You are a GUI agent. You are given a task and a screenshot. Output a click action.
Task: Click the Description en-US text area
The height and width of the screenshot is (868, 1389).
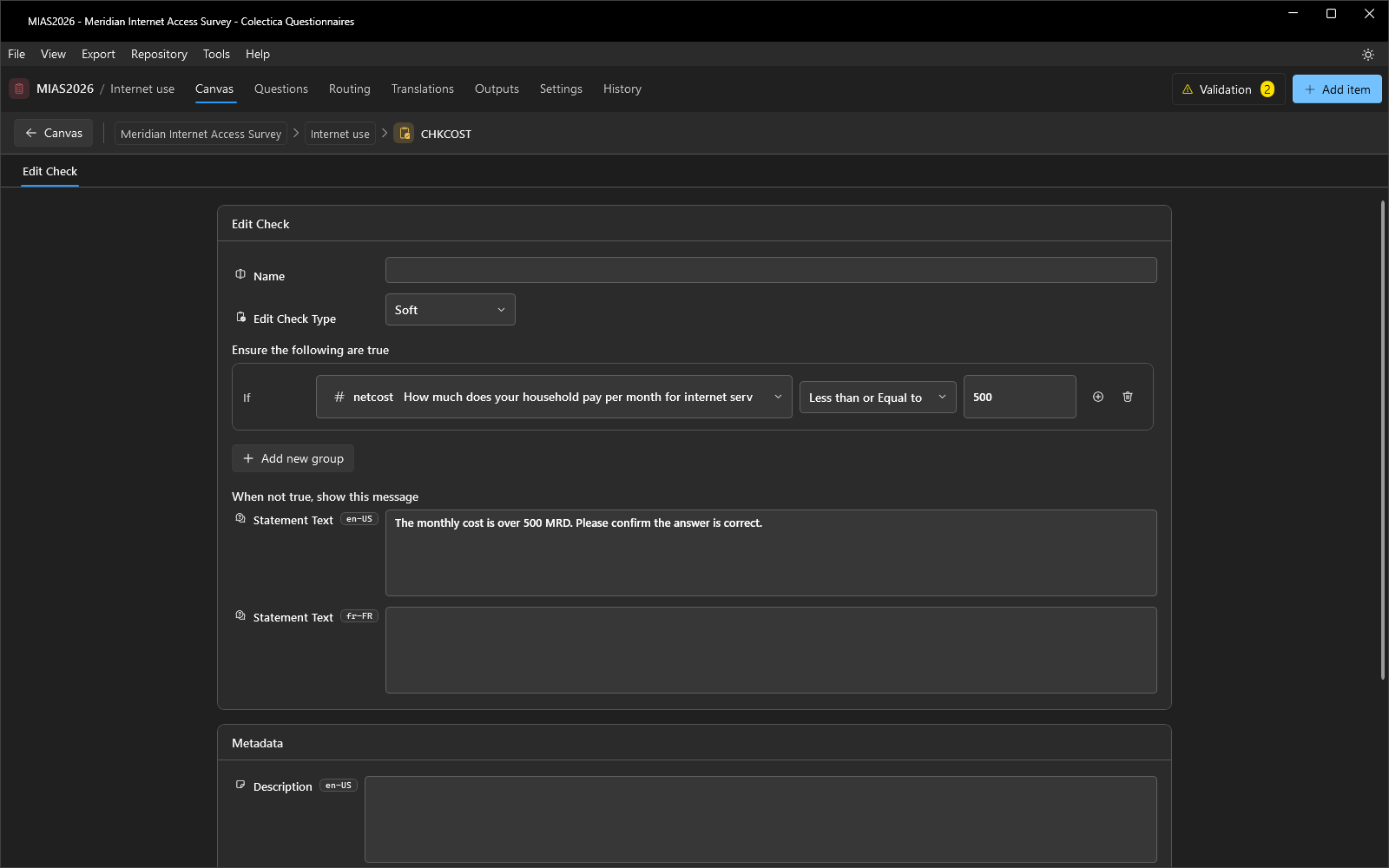coord(760,819)
